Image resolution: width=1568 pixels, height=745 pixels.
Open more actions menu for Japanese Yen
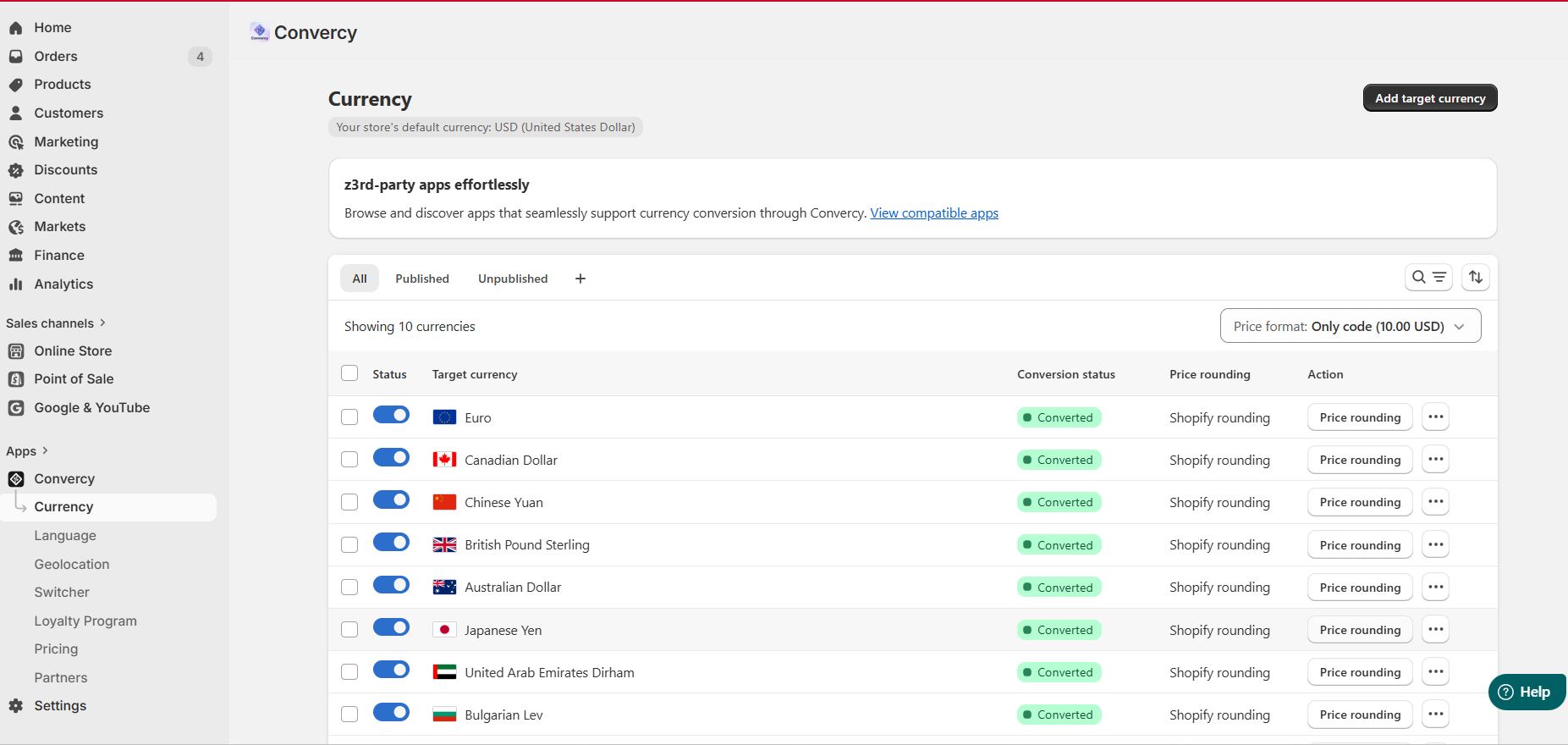[x=1435, y=629]
